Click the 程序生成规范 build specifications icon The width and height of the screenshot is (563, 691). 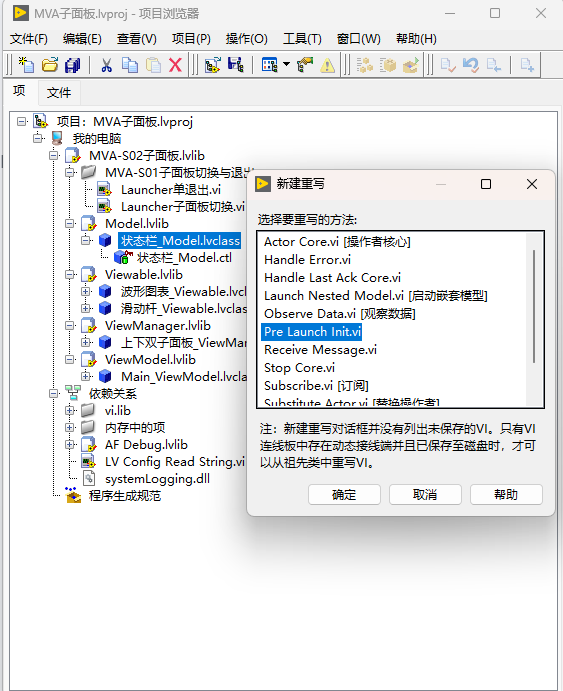click(73, 495)
